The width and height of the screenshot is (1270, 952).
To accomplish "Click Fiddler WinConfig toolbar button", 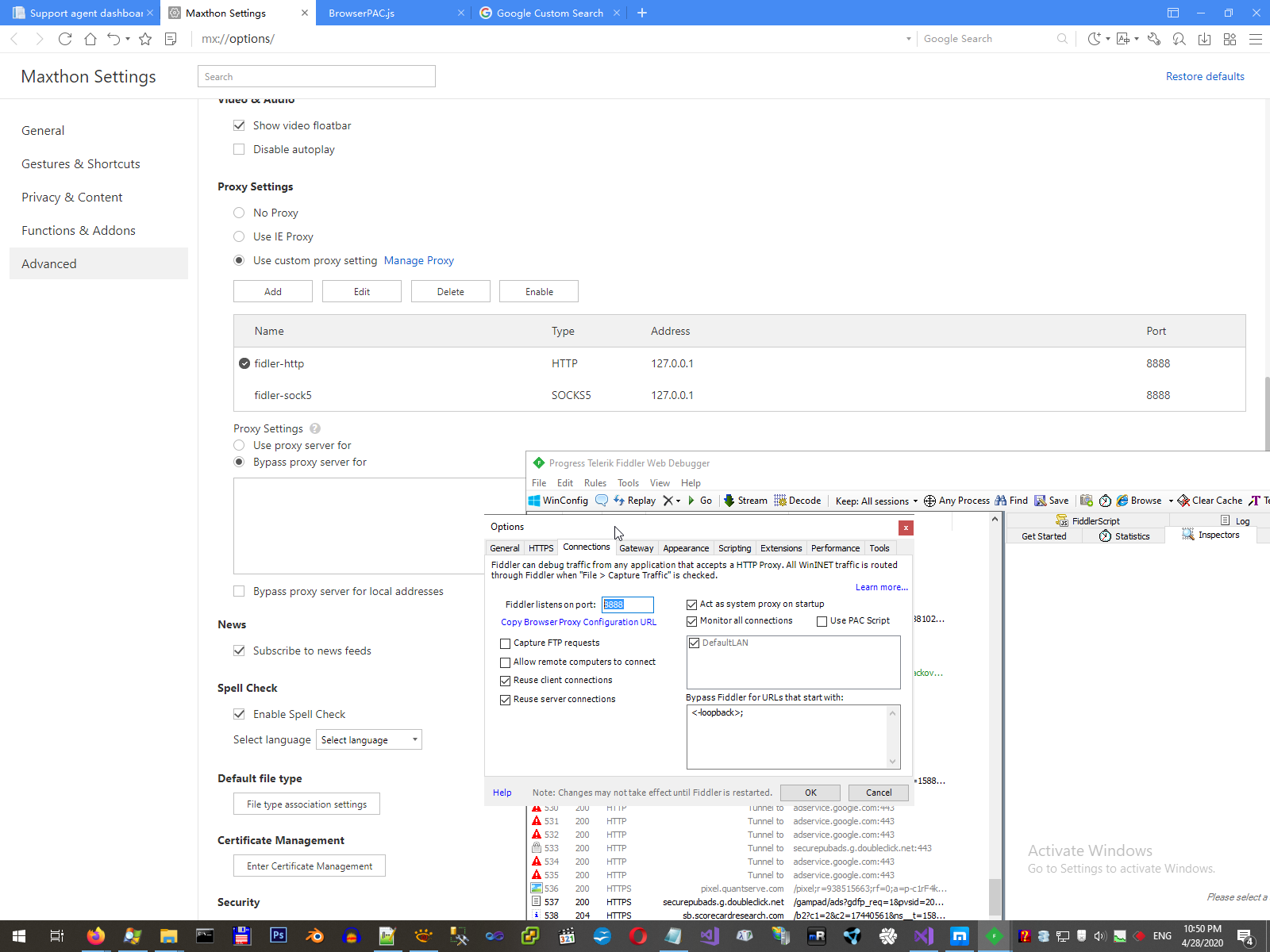I will coord(559,501).
